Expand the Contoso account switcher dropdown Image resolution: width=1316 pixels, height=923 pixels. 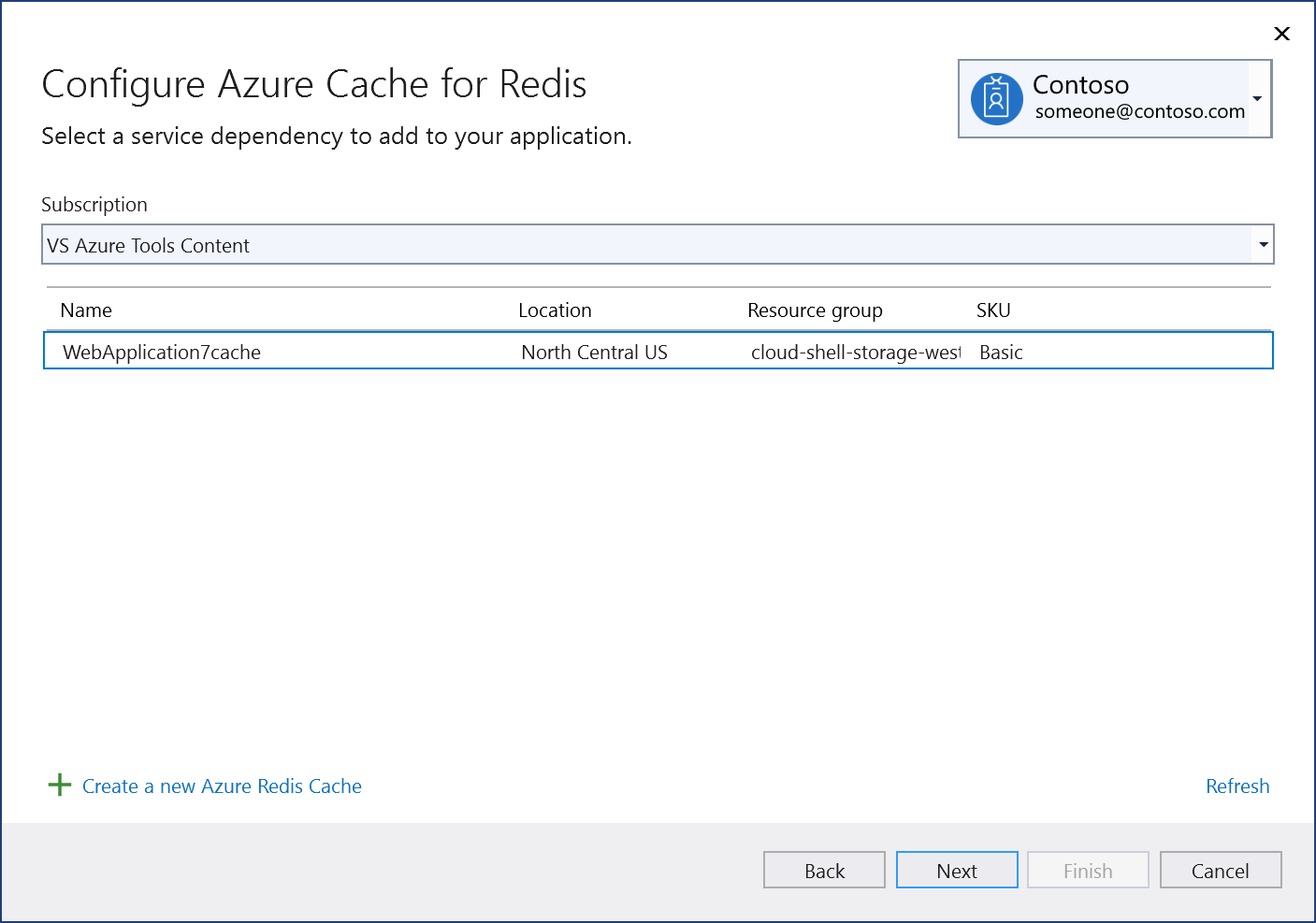click(1259, 98)
